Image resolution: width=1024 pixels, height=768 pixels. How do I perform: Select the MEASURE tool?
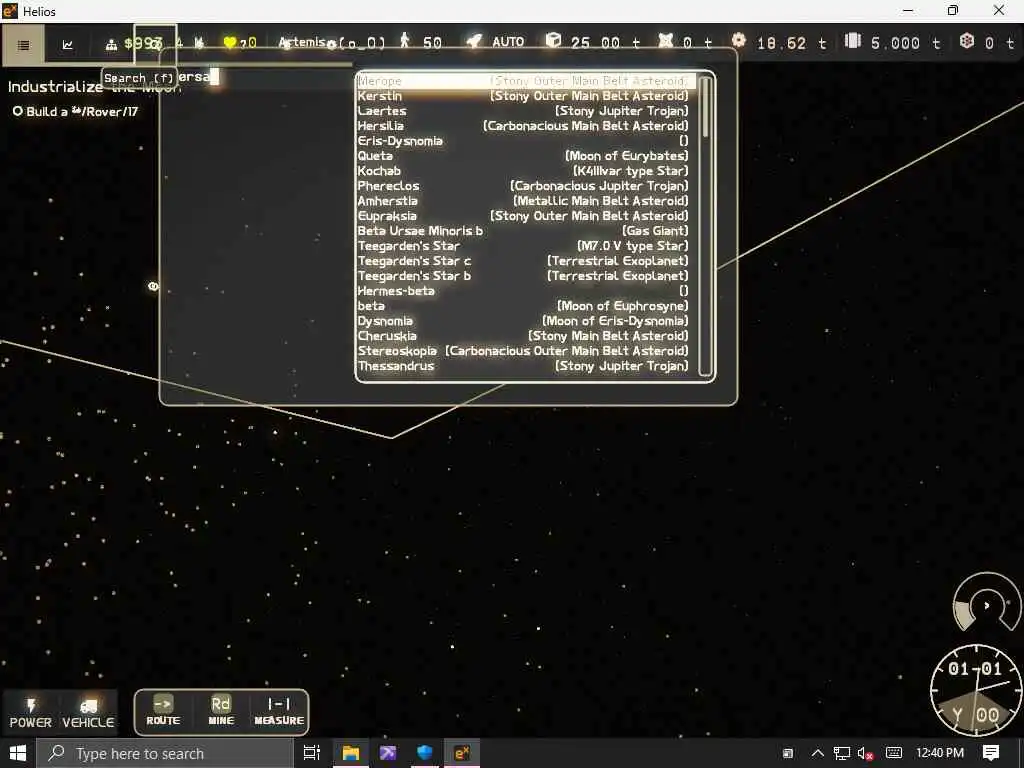click(279, 711)
